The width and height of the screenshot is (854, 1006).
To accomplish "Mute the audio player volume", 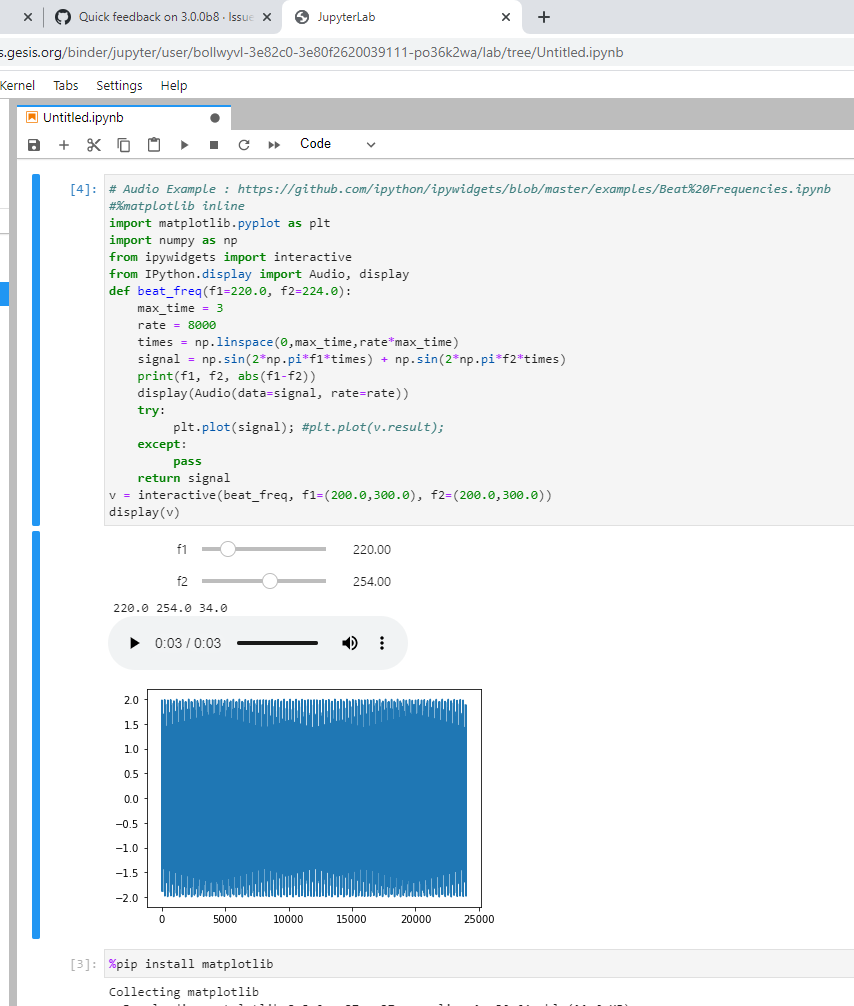I will pos(350,643).
